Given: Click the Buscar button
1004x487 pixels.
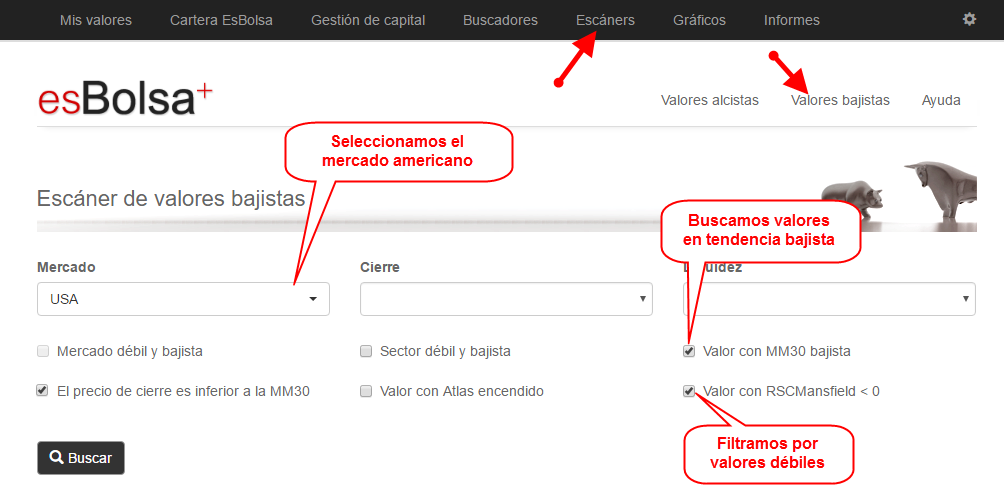Looking at the screenshot, I should (81, 458).
